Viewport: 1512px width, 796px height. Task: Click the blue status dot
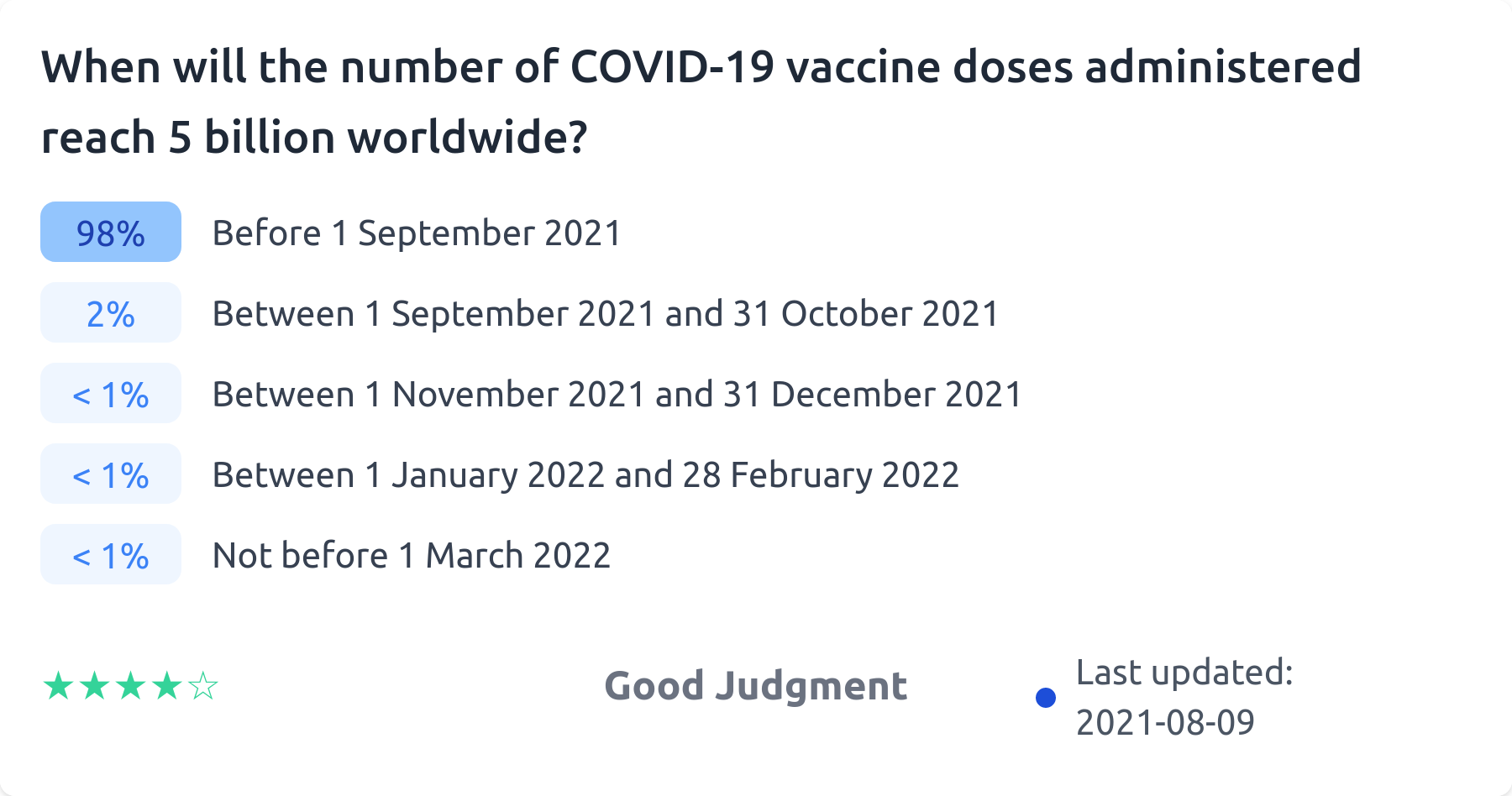click(1046, 697)
